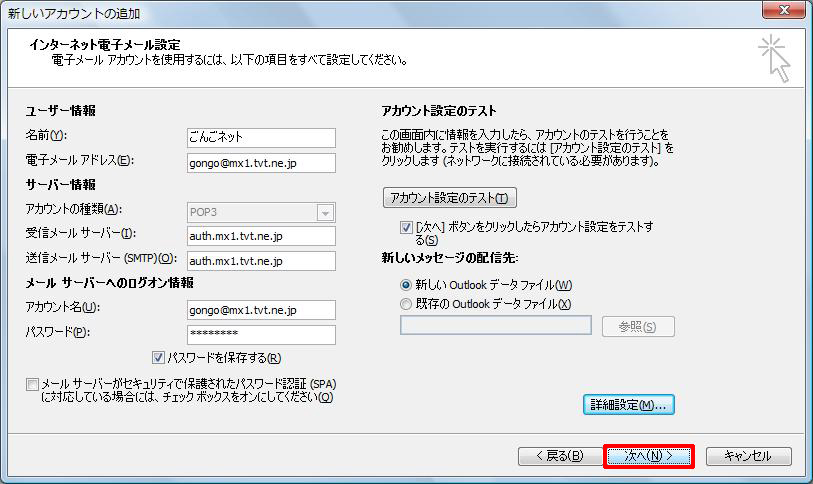
Task: Click the existing data file path field
Action: pyautogui.click(x=496, y=325)
